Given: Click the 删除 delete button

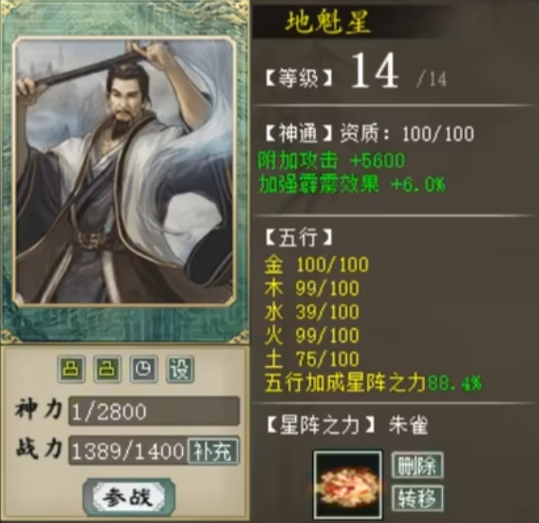Looking at the screenshot, I should coord(417,466).
